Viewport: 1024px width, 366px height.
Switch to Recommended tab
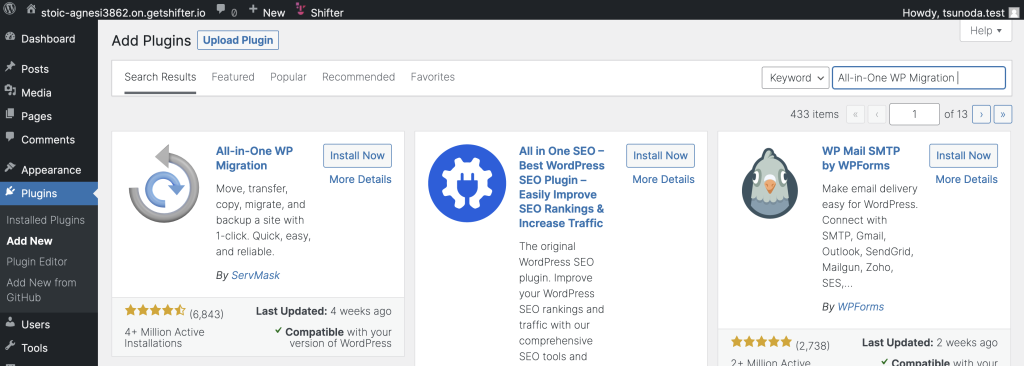359,77
